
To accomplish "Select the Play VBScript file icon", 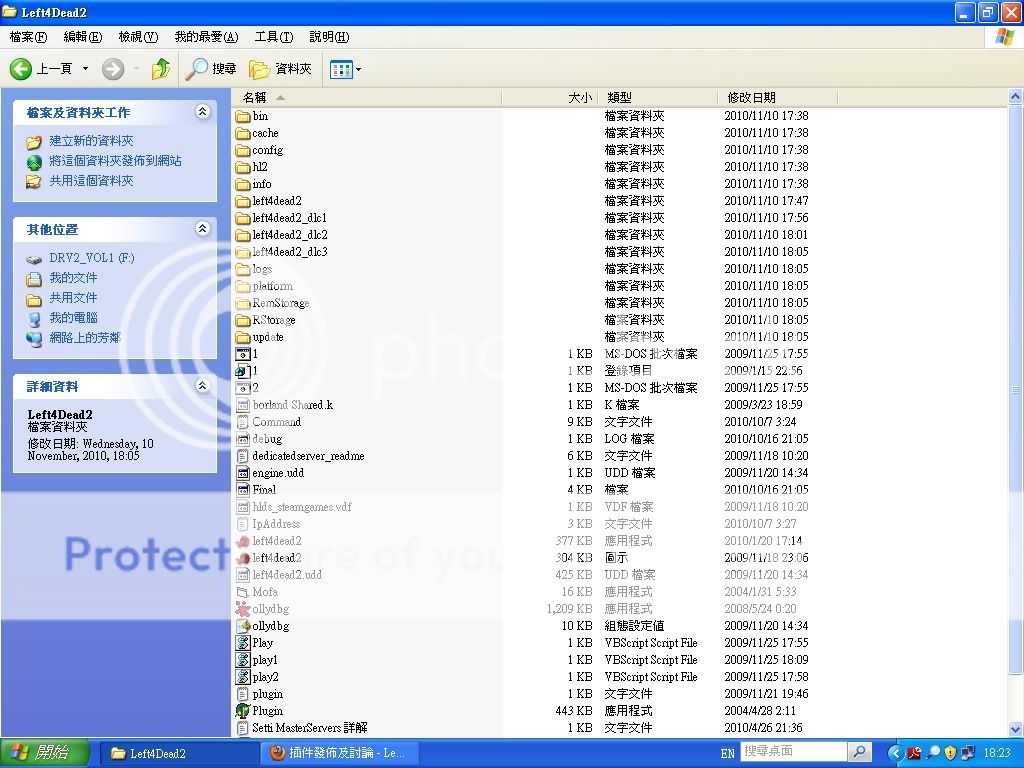I will click(243, 643).
